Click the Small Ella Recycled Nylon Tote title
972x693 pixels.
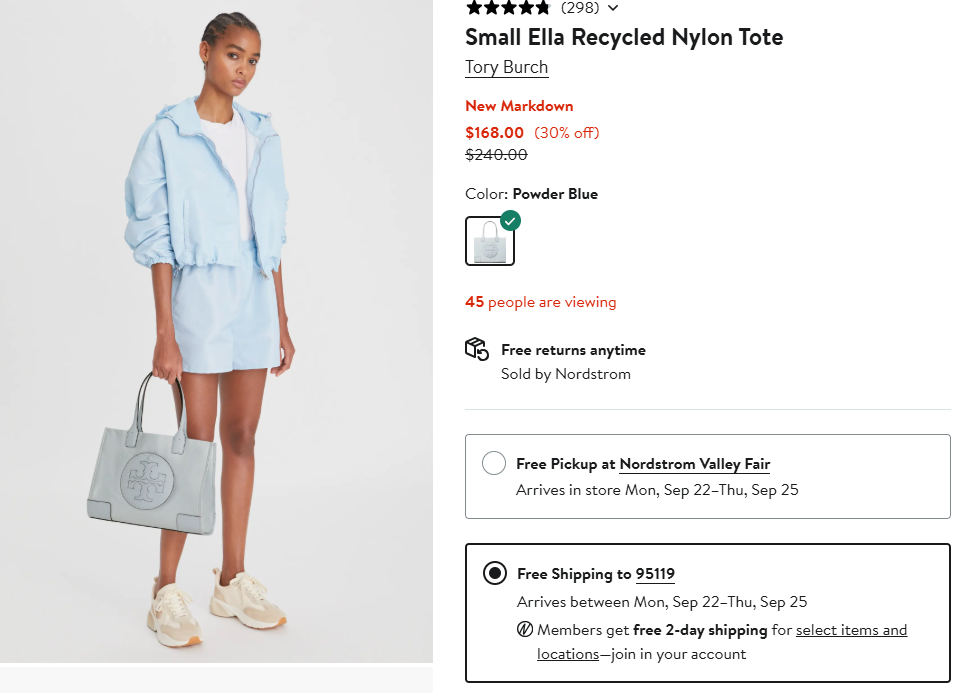tap(624, 37)
